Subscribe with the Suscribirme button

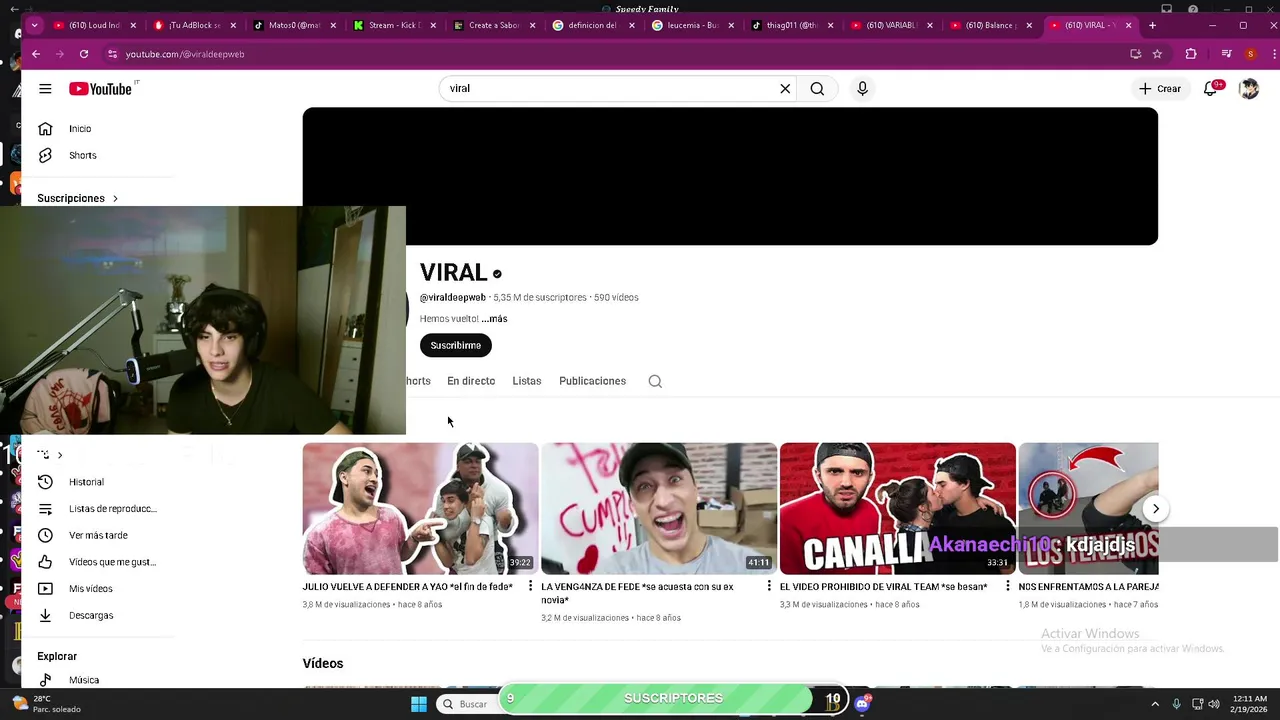pos(456,345)
